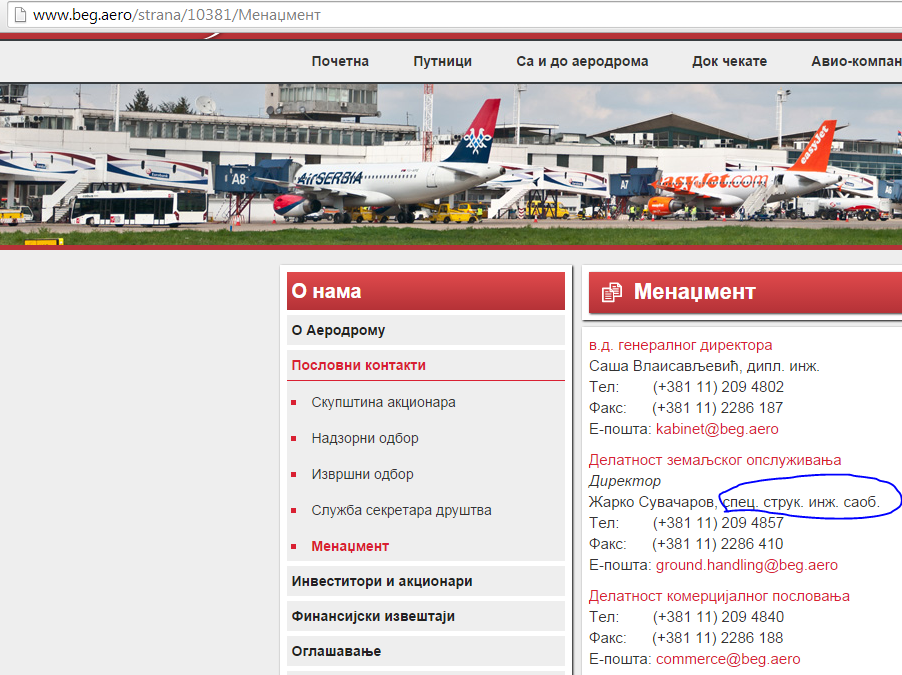Select the Менаџмент sidebar link
This screenshot has width=902, height=675.
[x=350, y=546]
